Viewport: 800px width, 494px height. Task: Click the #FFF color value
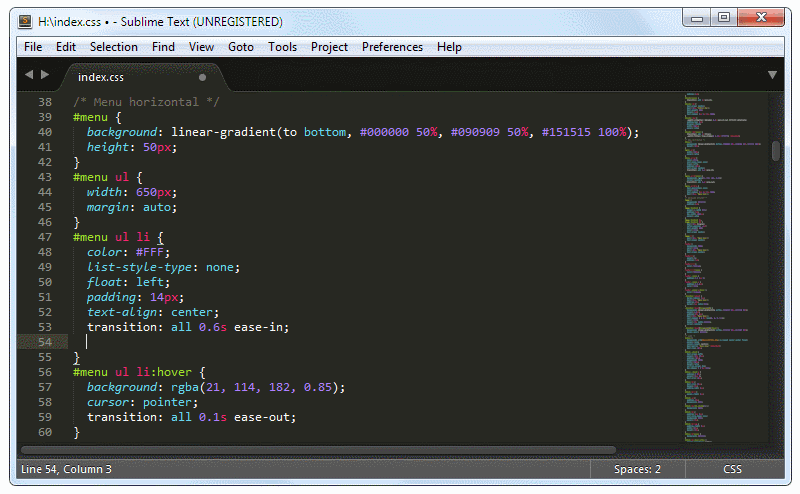pyautogui.click(x=149, y=252)
